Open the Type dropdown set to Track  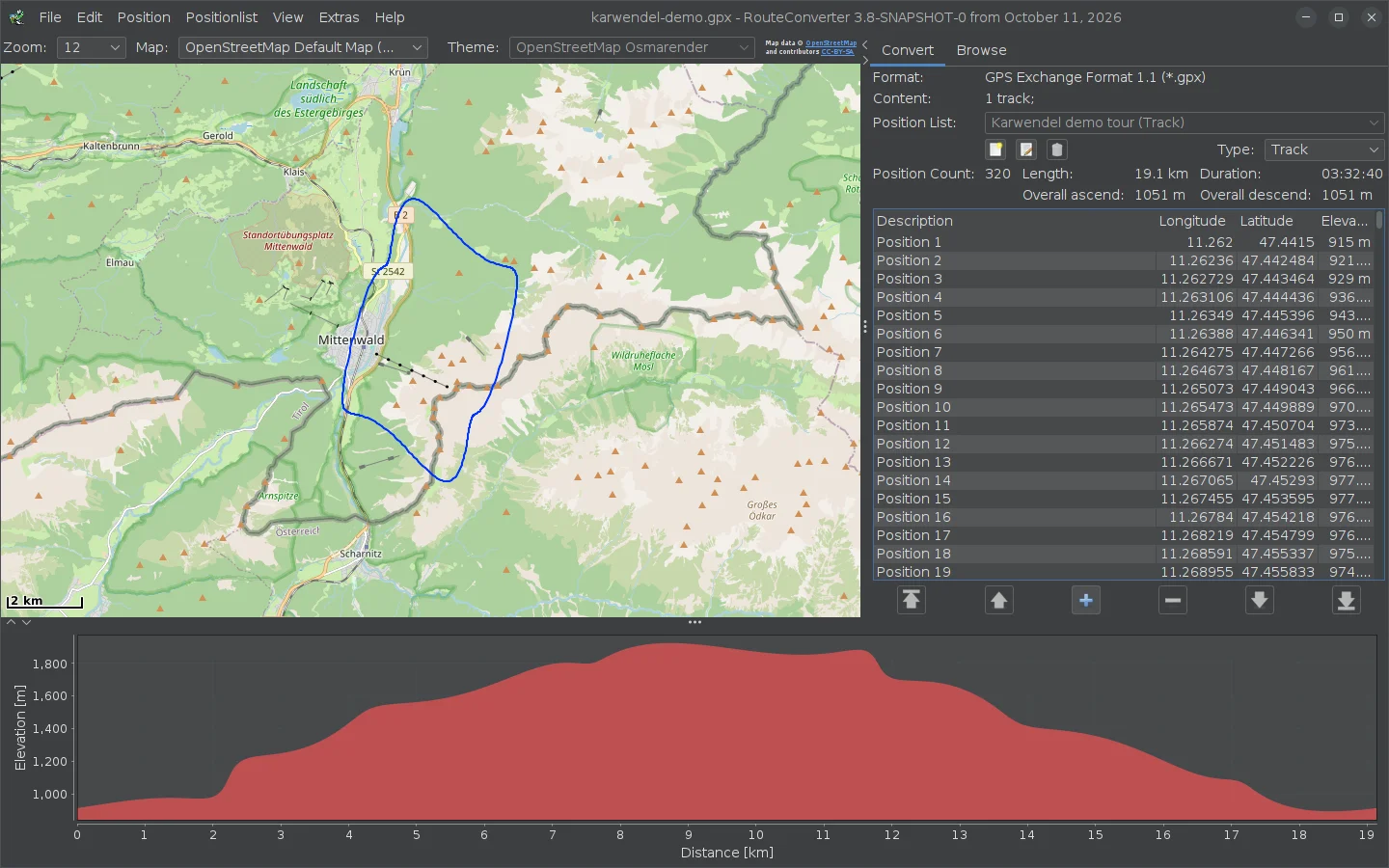point(1324,149)
